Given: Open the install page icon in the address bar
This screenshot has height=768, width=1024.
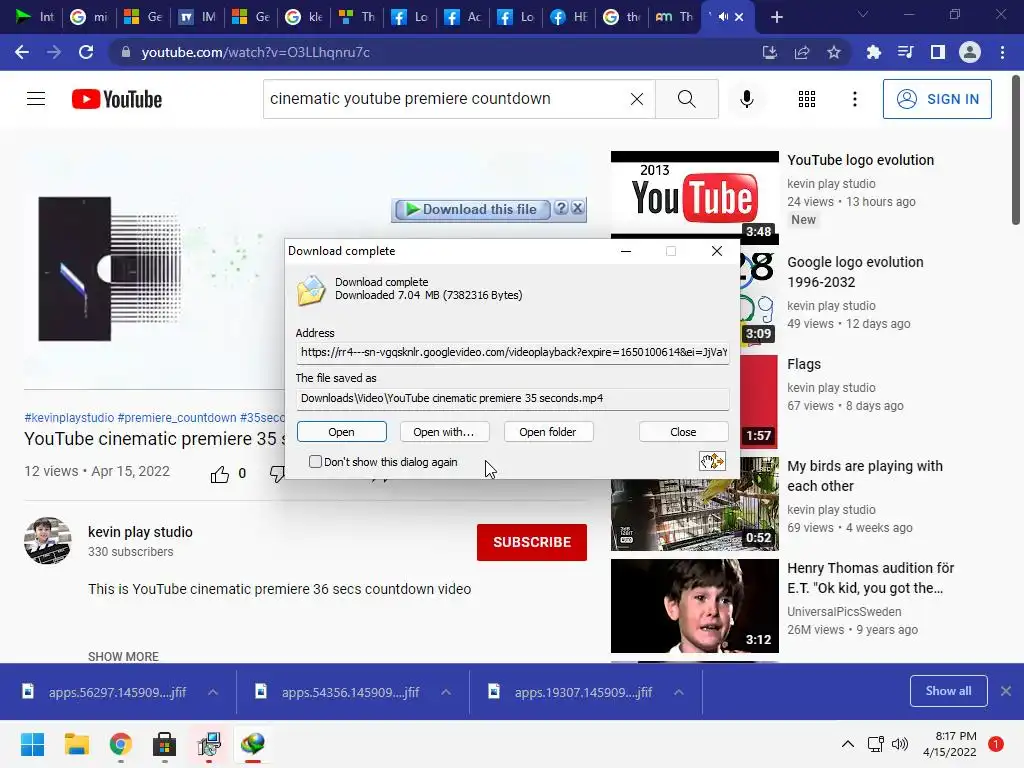Looking at the screenshot, I should (769, 52).
